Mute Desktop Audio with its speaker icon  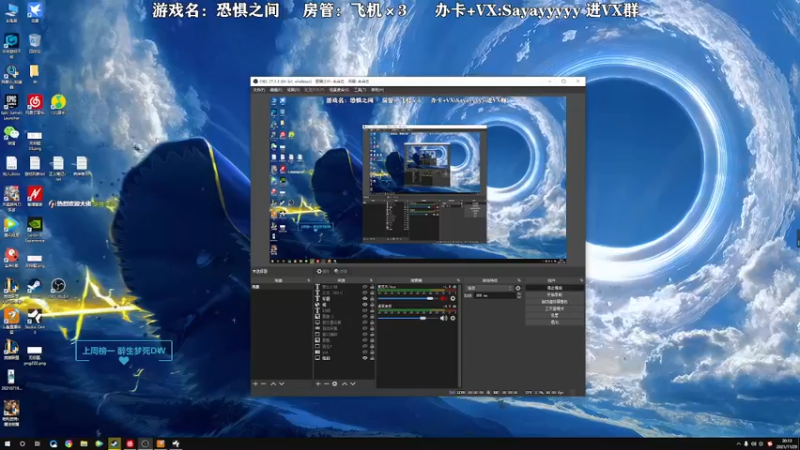point(443,318)
